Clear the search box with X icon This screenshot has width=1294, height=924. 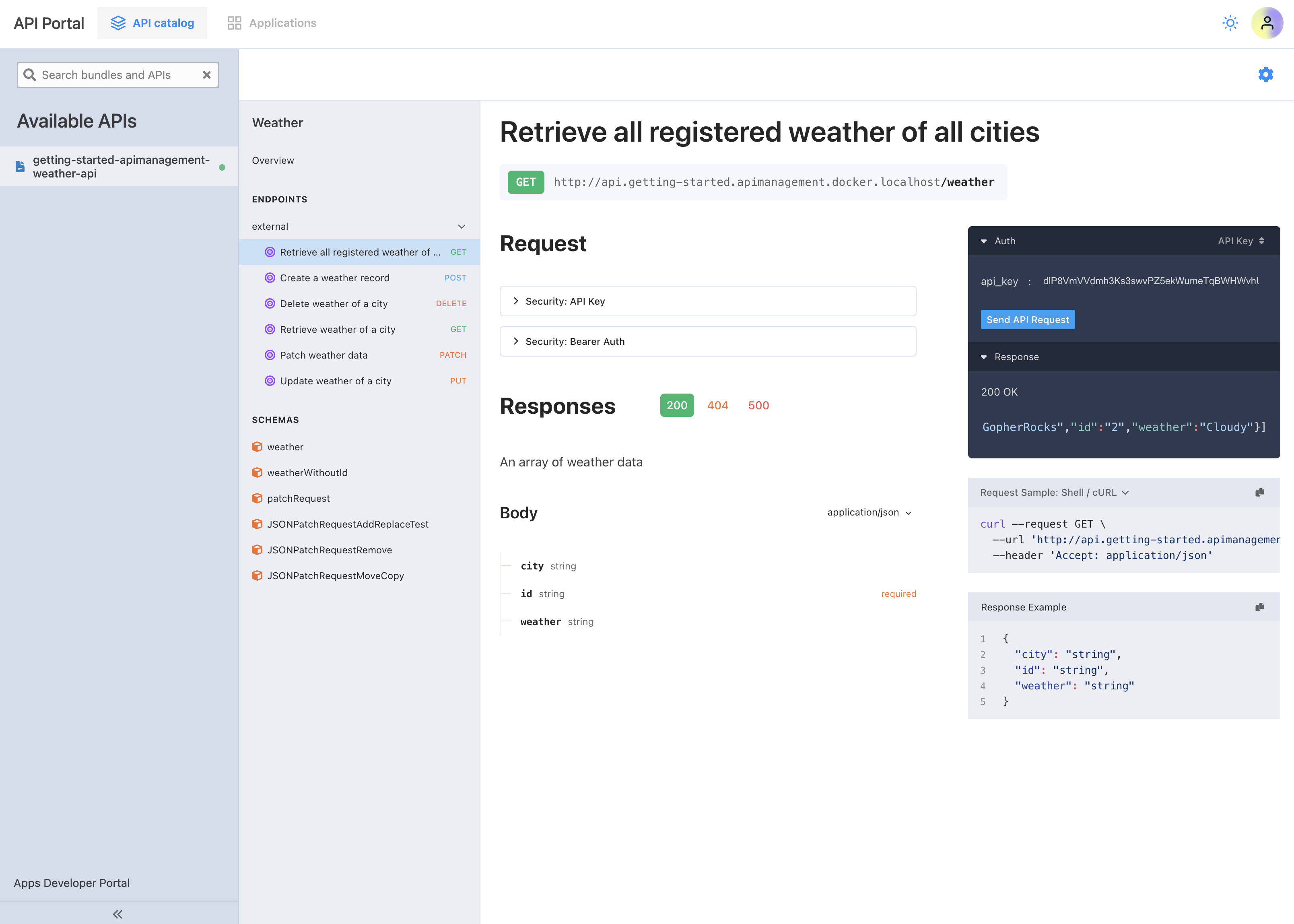(x=206, y=75)
